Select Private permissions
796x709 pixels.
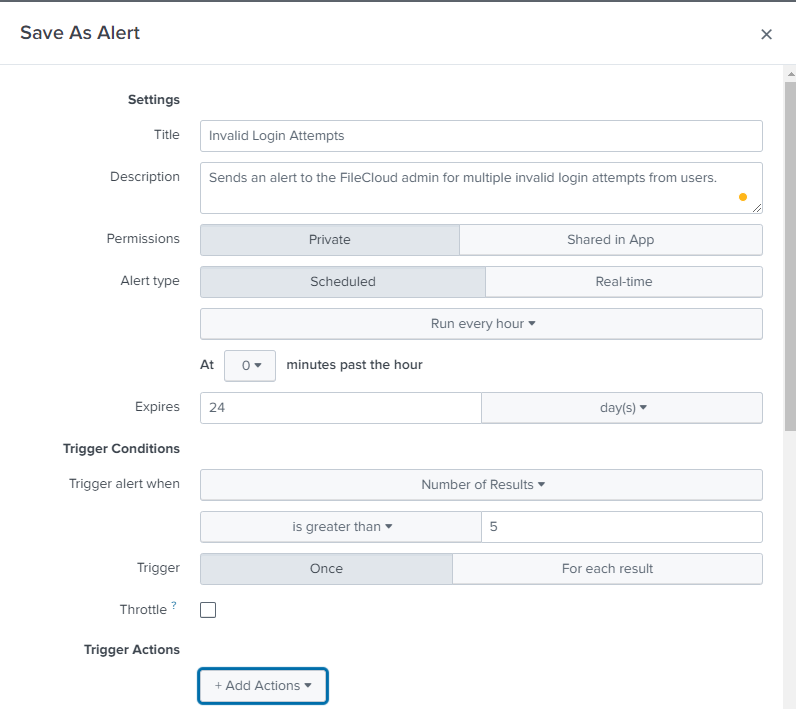[x=330, y=240]
